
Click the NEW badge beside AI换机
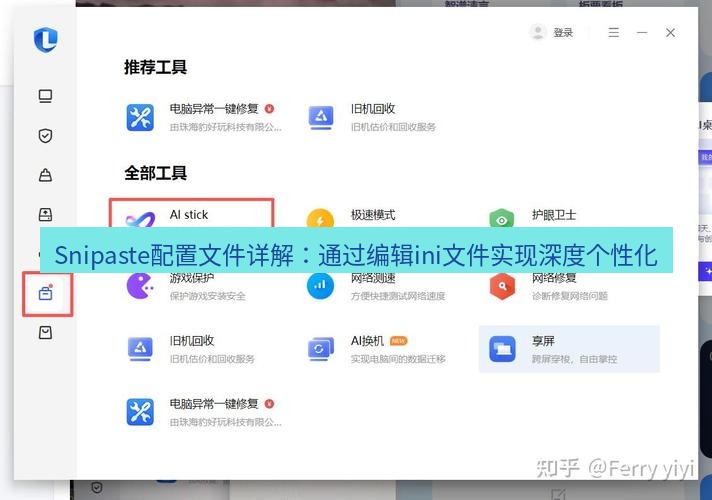(x=399, y=341)
